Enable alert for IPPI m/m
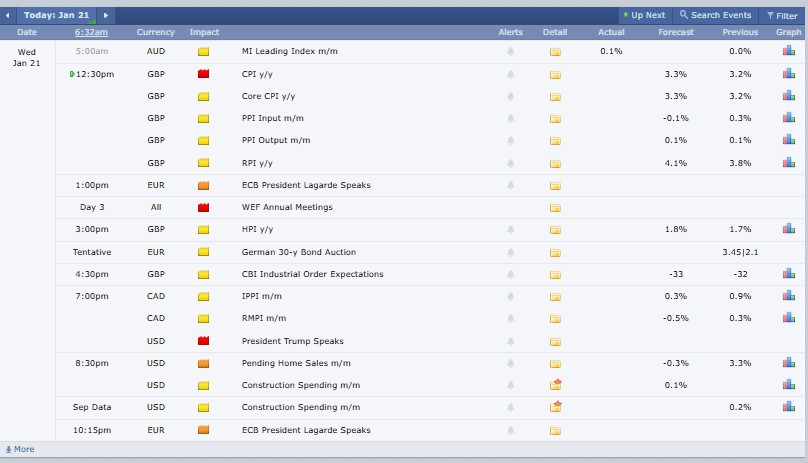 [511, 297]
